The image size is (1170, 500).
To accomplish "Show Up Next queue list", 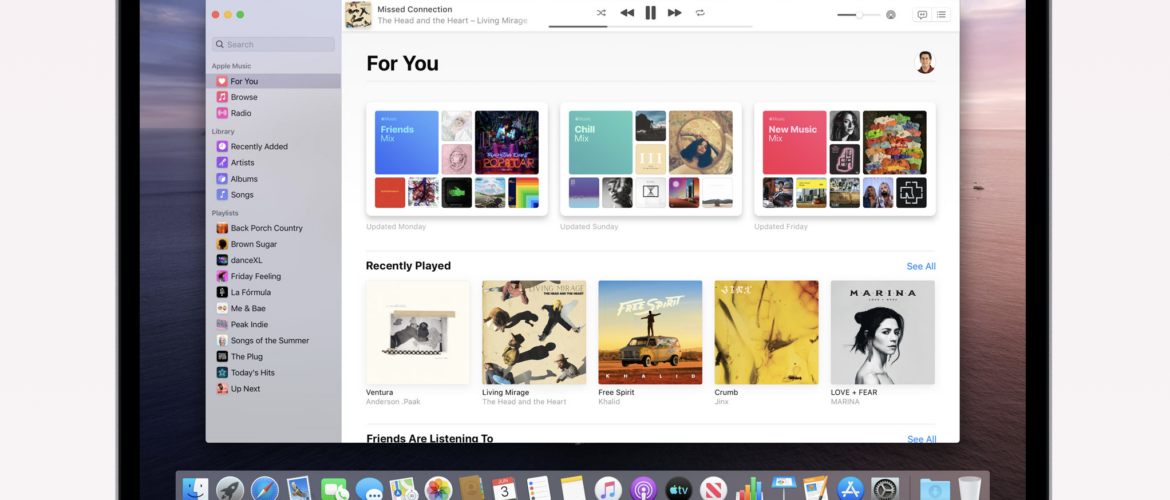I will 941,15.
